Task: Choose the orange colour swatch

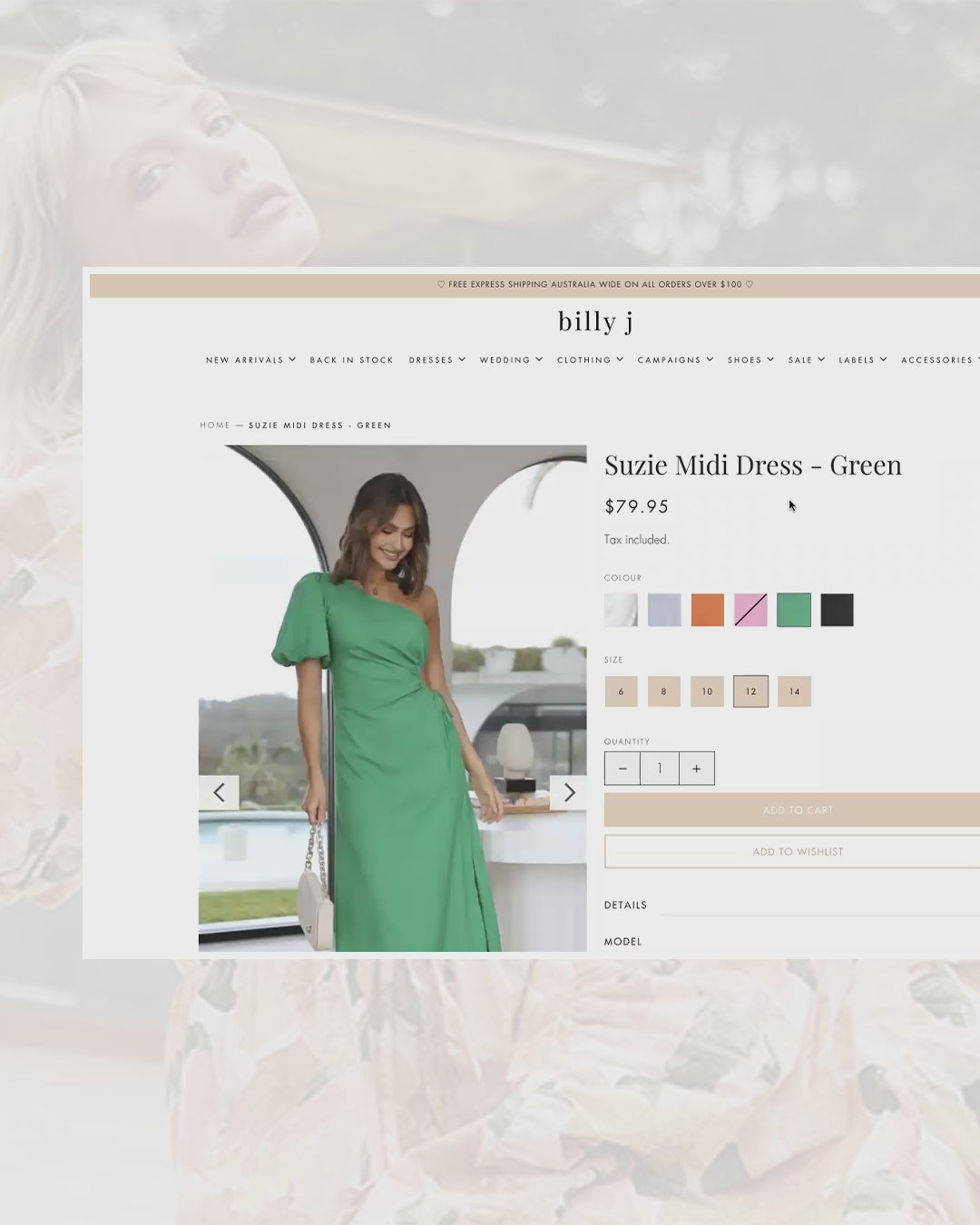Action: (x=707, y=610)
